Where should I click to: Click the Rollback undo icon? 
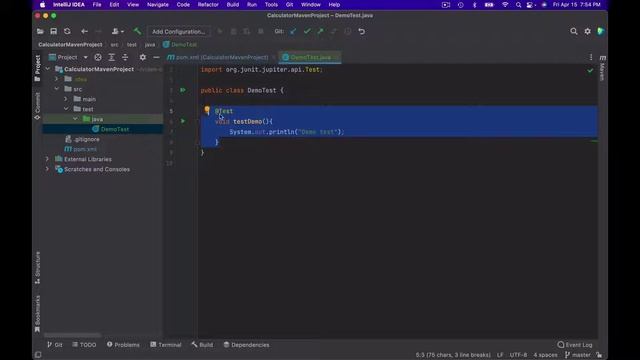pyautogui.click(x=362, y=31)
